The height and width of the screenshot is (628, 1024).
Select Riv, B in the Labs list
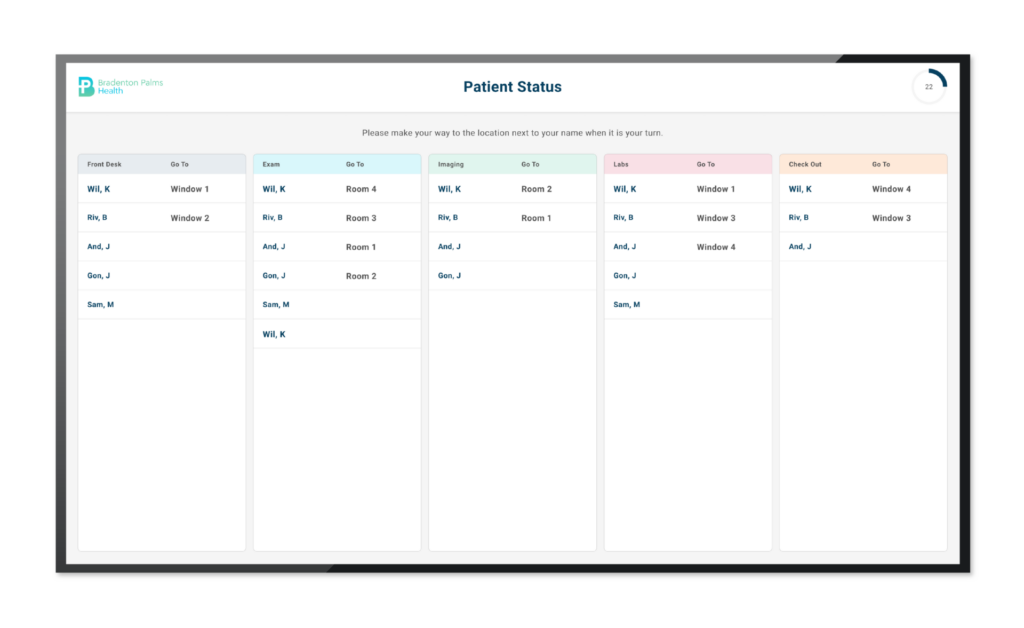pyautogui.click(x=623, y=218)
